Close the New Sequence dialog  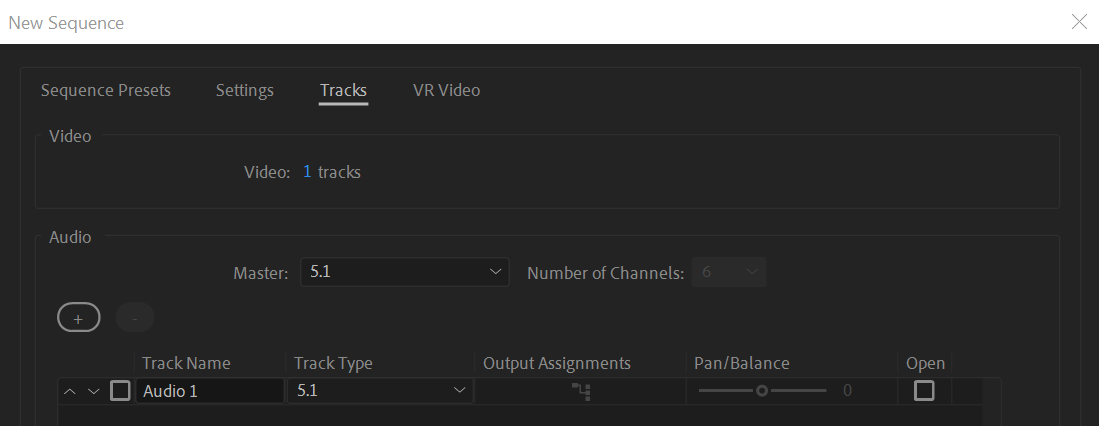(1079, 22)
